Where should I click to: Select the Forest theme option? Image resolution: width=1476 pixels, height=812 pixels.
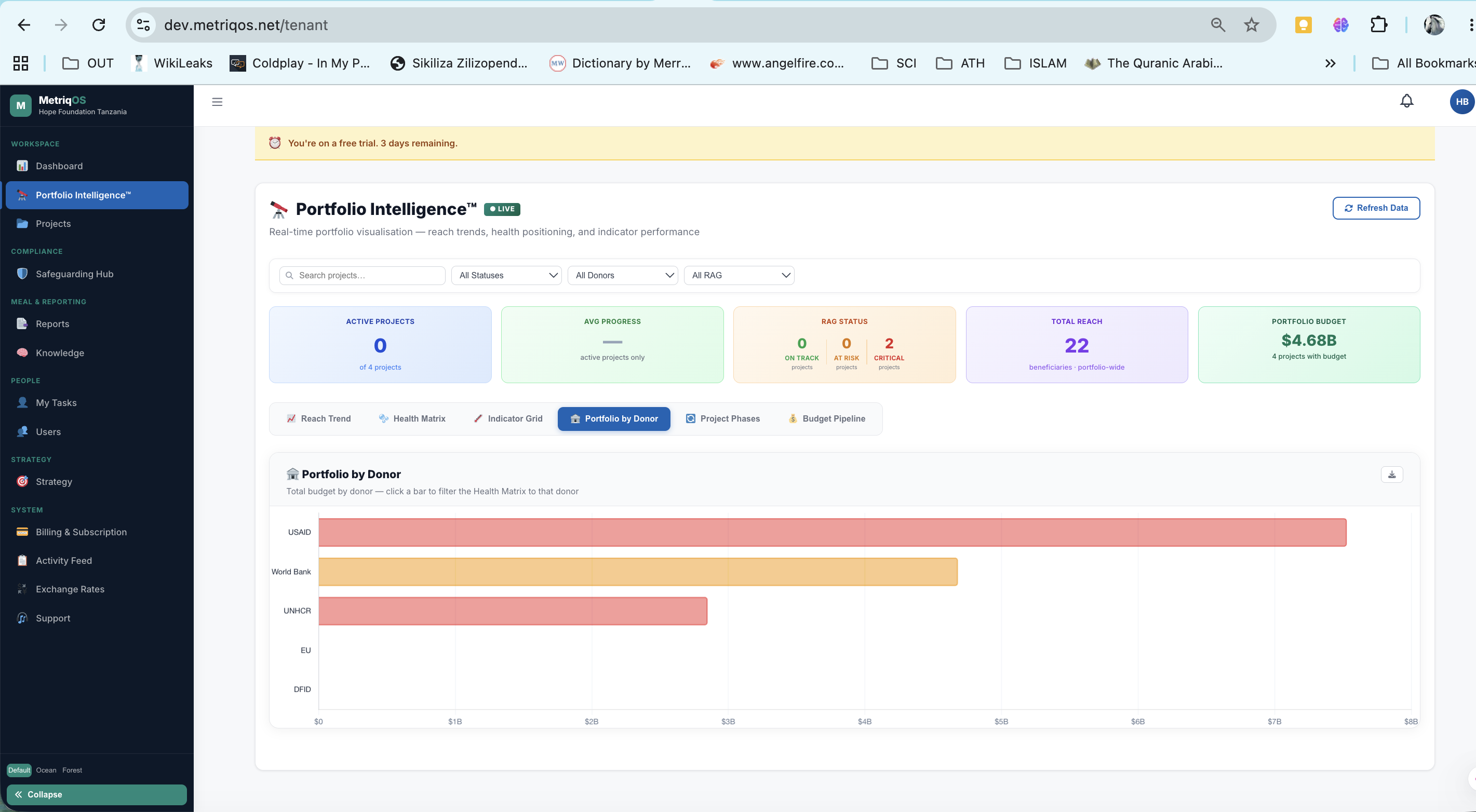[x=72, y=770]
